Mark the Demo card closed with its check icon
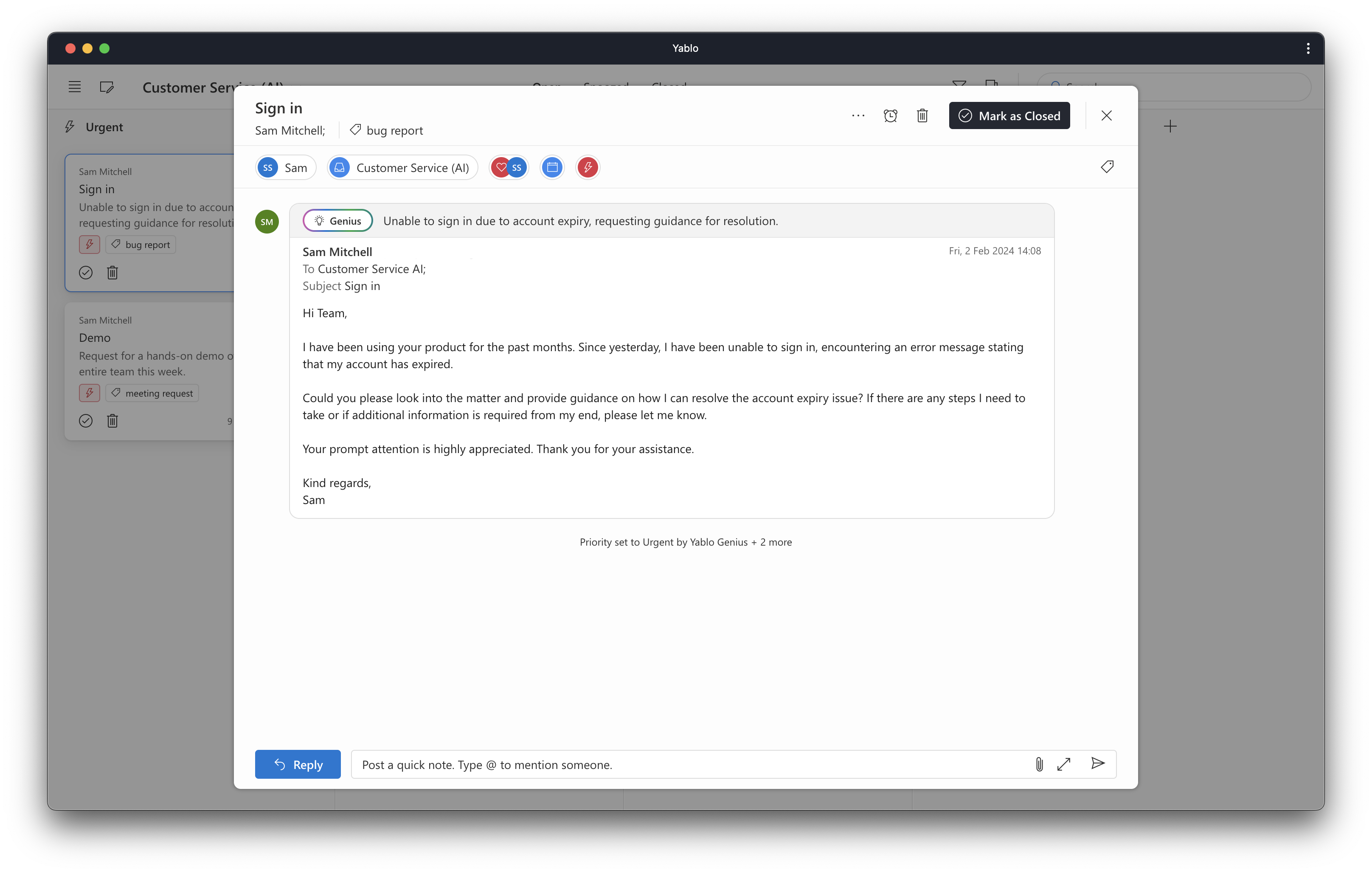 point(85,420)
